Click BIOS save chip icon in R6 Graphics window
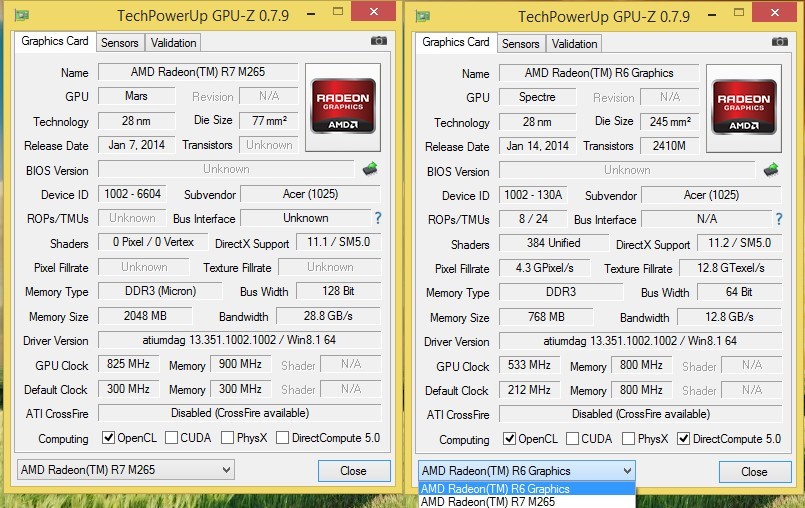 click(x=771, y=170)
